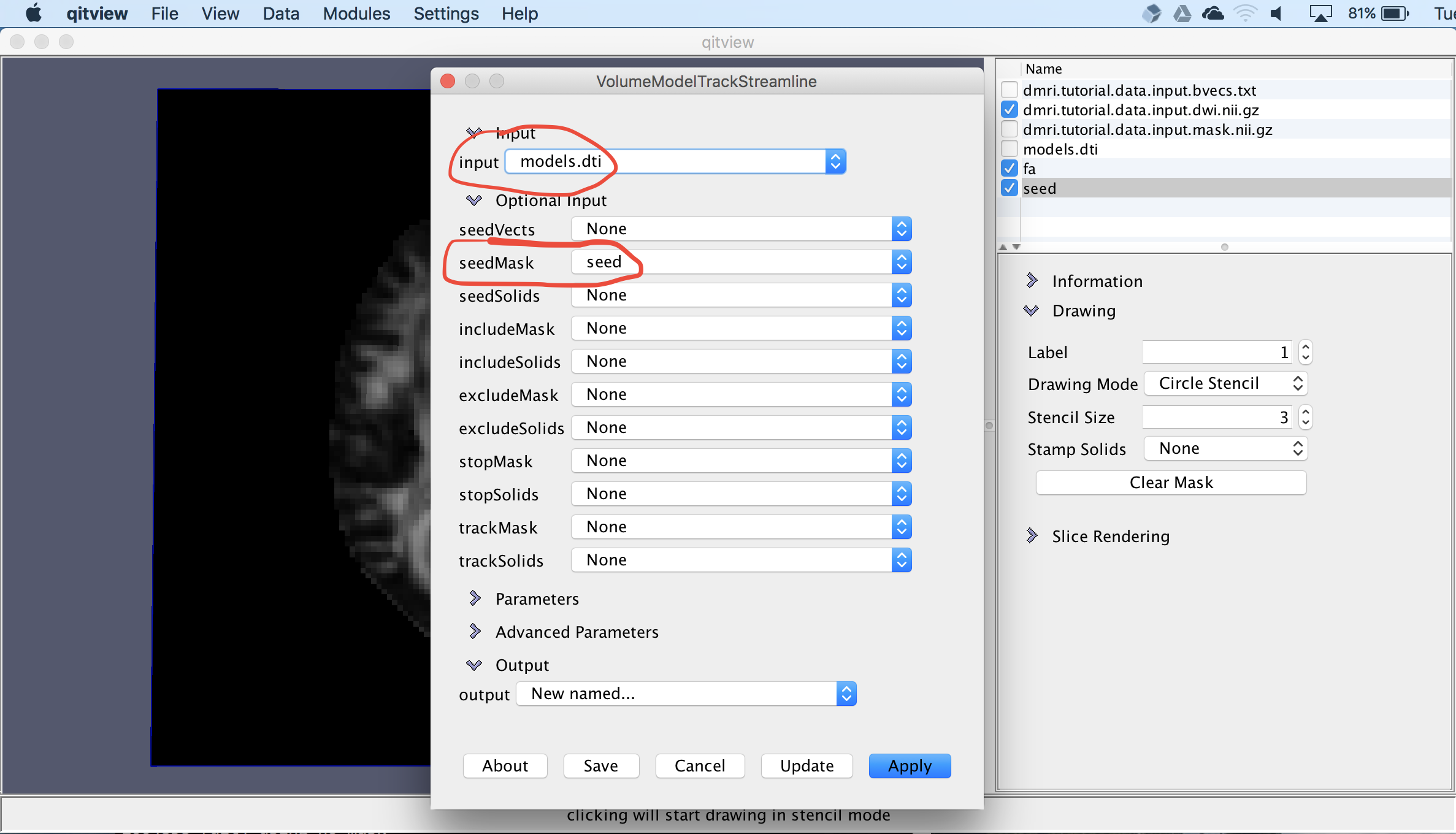Click the Wi-Fi status icon
The height and width of the screenshot is (834, 1456).
tap(1245, 13)
